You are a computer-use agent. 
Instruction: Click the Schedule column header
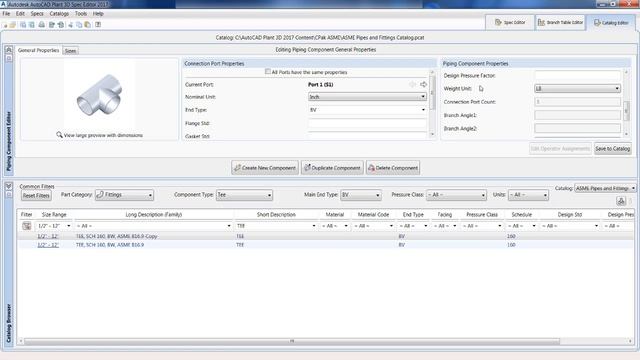[521, 214]
